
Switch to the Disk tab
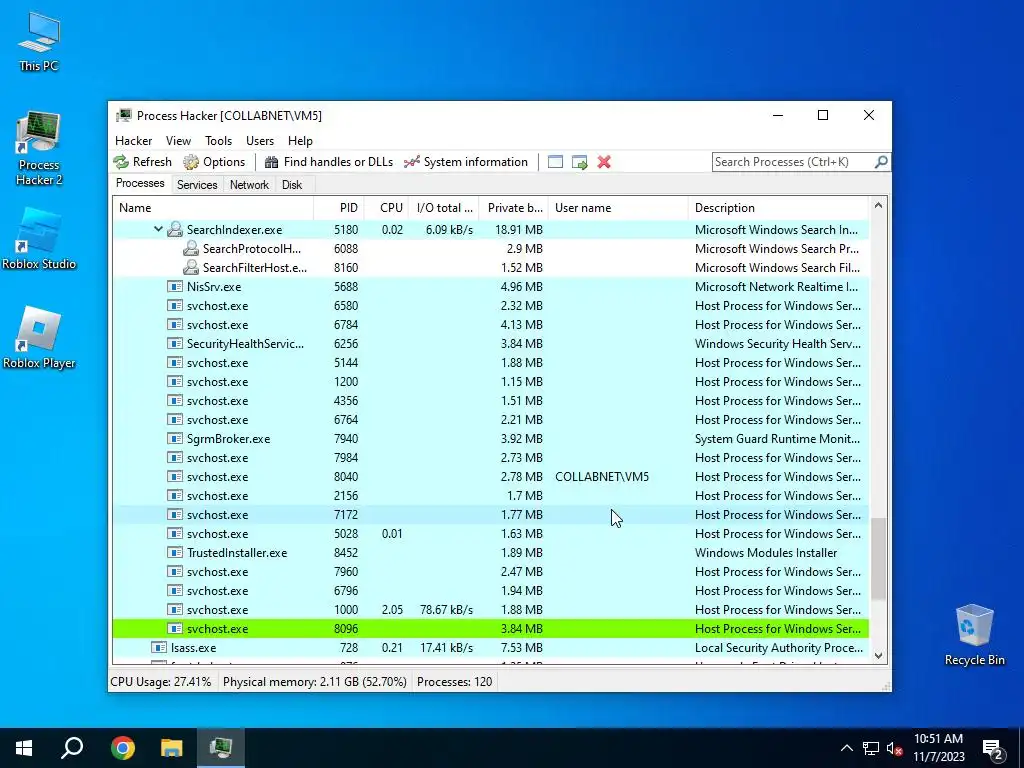[x=292, y=185]
